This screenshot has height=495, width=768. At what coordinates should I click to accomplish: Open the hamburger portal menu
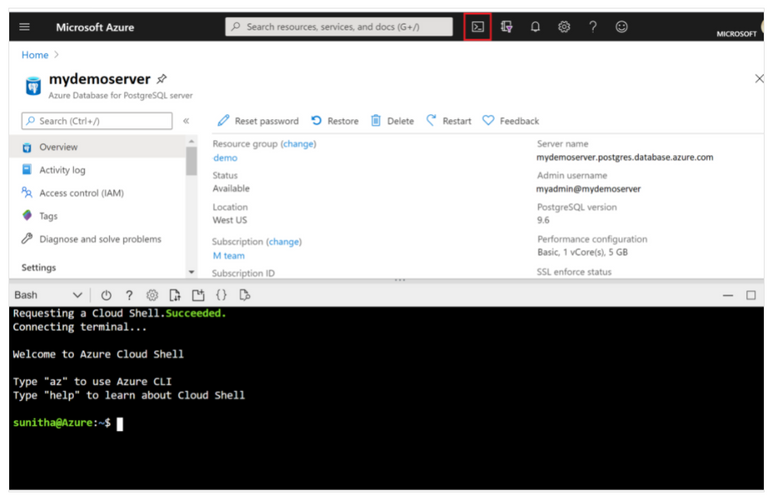24,27
